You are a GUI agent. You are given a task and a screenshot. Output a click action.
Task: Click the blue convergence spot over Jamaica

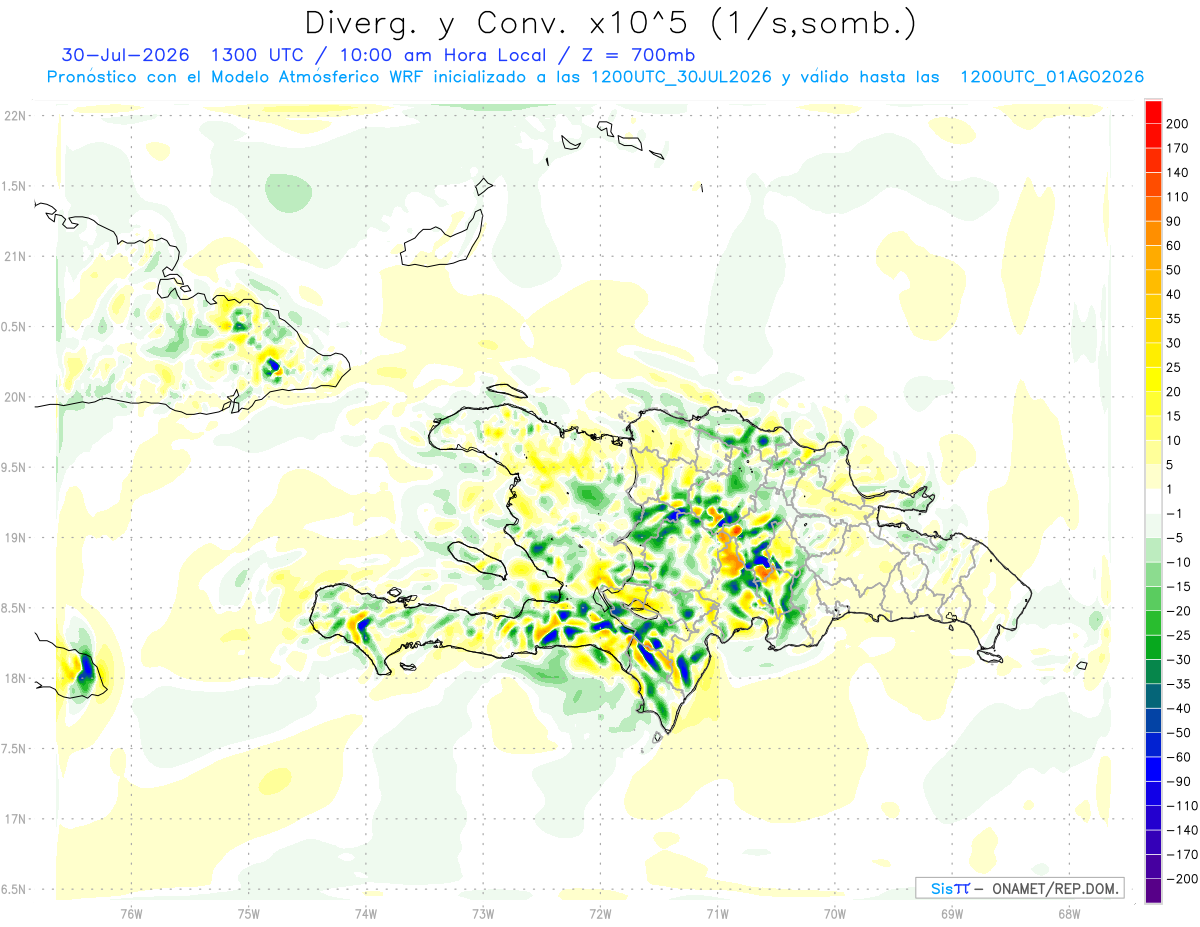tap(85, 666)
